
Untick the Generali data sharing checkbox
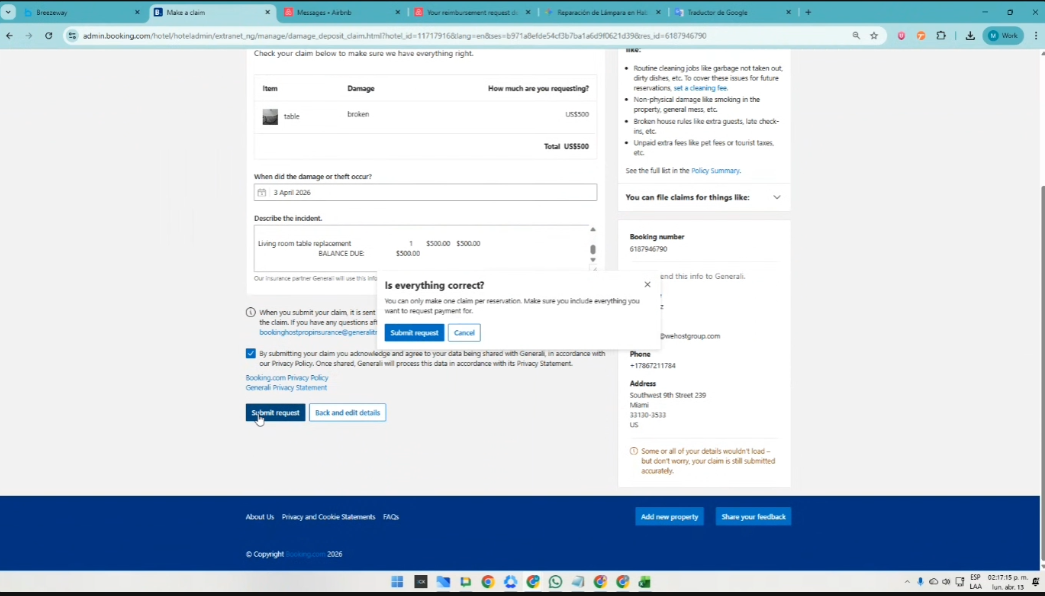tap(251, 353)
